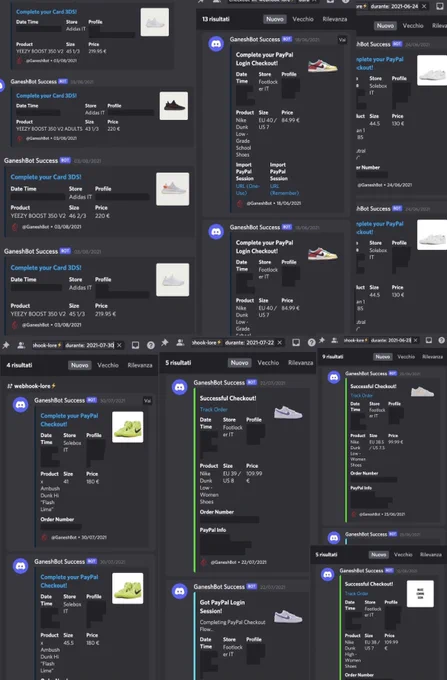The height and width of the screenshot is (680, 447).
Task: Open inbox icon in the 9 risultati panel
Action: click(428, 340)
